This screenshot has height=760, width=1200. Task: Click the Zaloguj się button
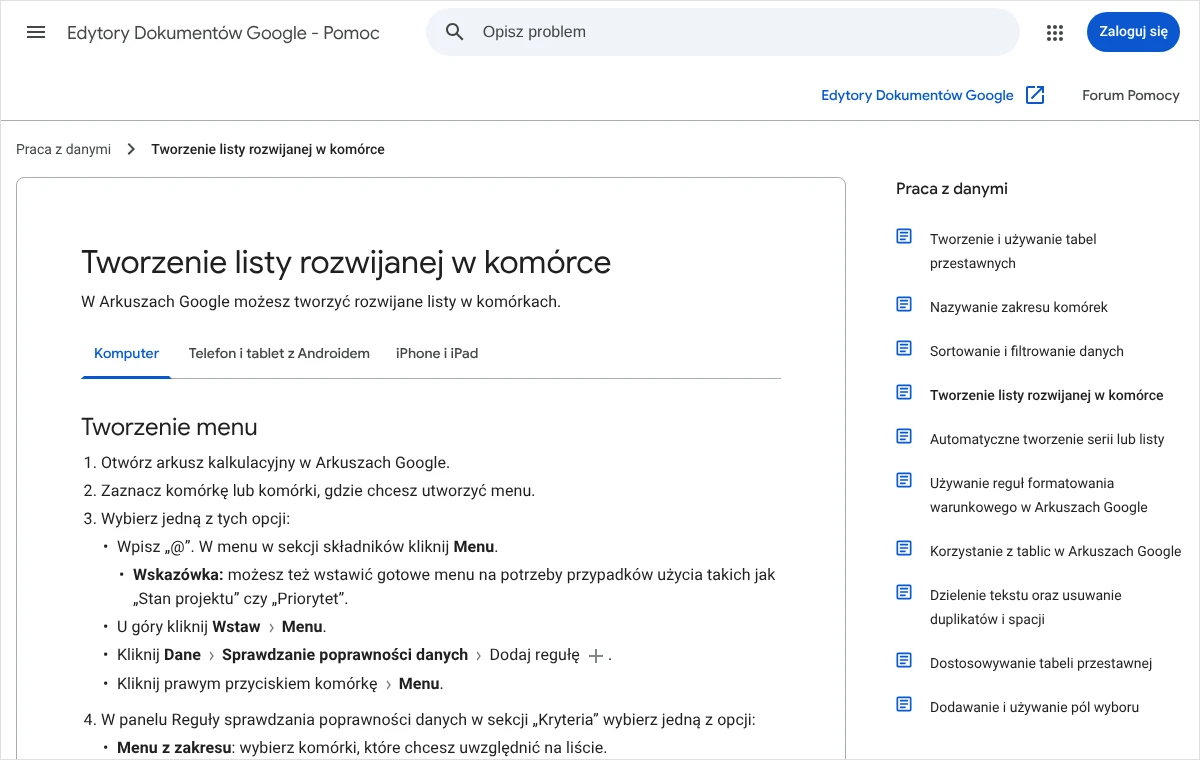tap(1133, 32)
